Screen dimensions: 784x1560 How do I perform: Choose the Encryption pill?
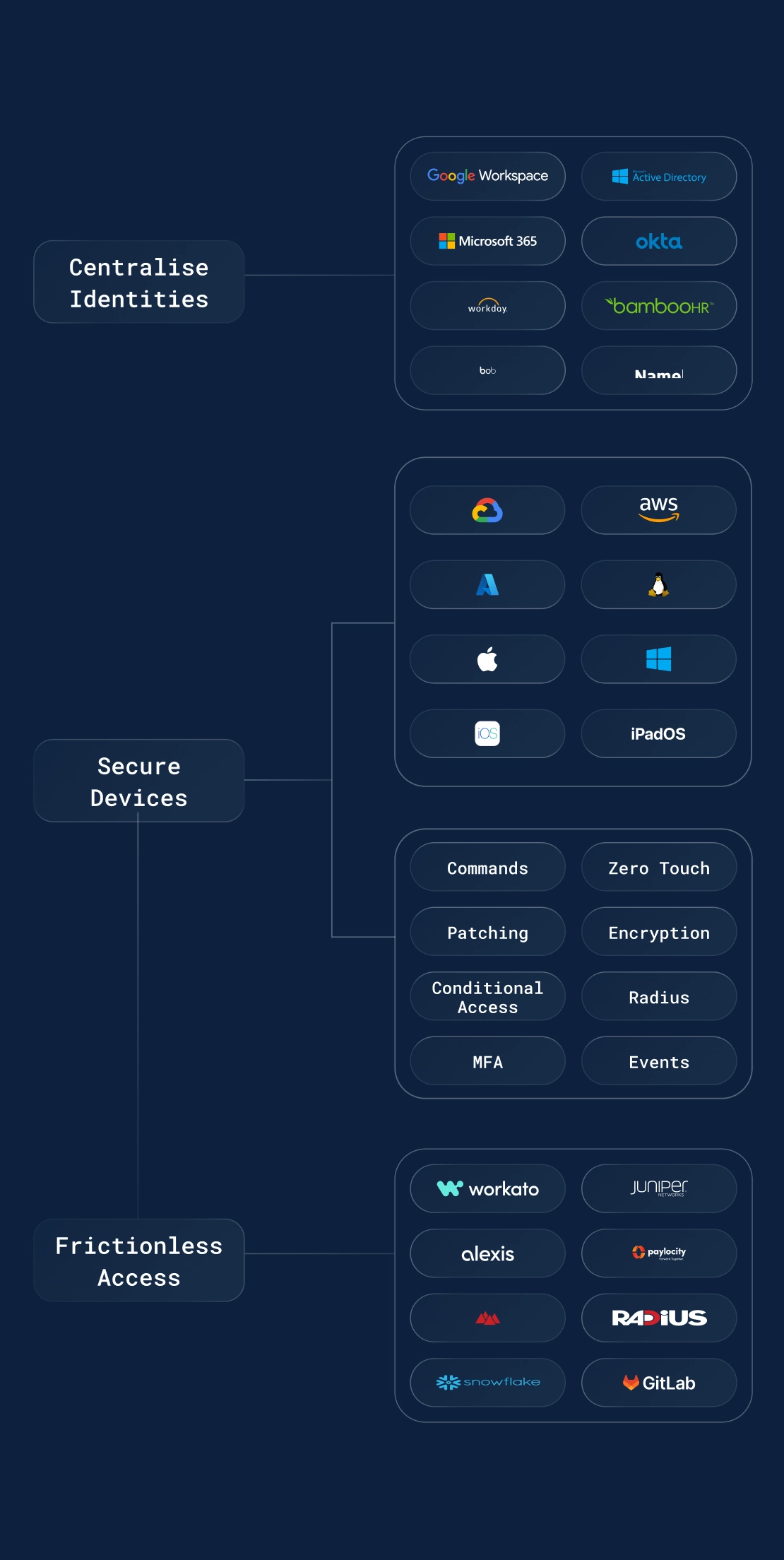click(659, 932)
